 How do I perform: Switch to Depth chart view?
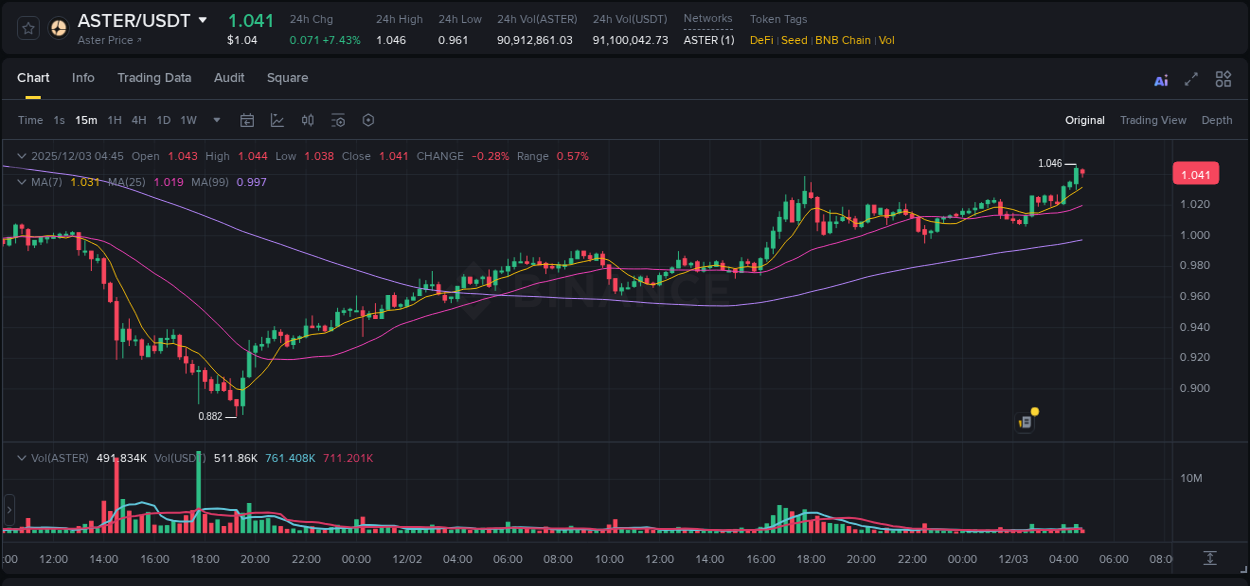point(1217,120)
